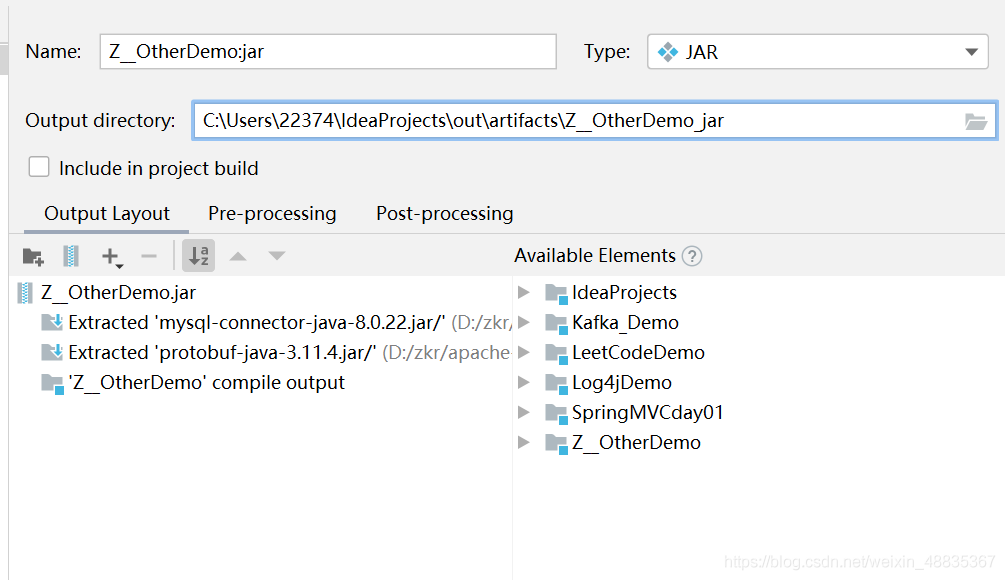Image resolution: width=1005 pixels, height=580 pixels.
Task: Click the Move Down arrow icon
Action: click(277, 256)
